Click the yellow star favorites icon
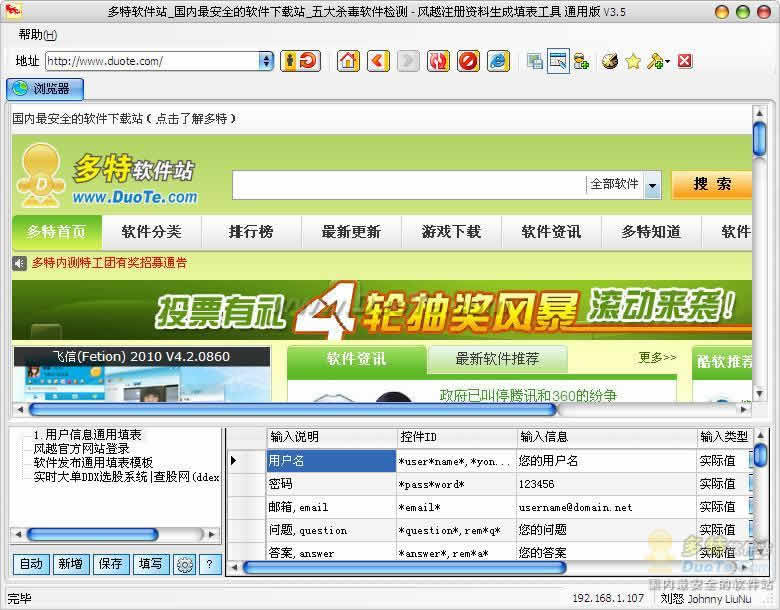Screen dimensions: 780x610 click(x=633, y=62)
